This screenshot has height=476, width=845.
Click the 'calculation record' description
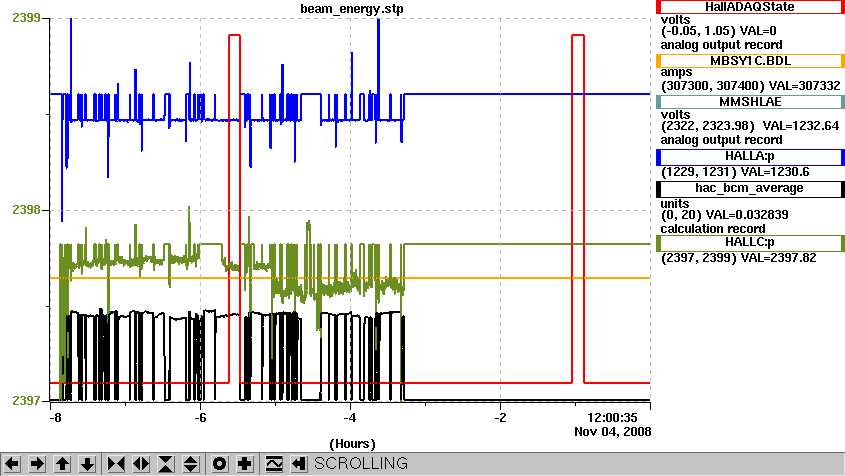pyautogui.click(x=713, y=229)
